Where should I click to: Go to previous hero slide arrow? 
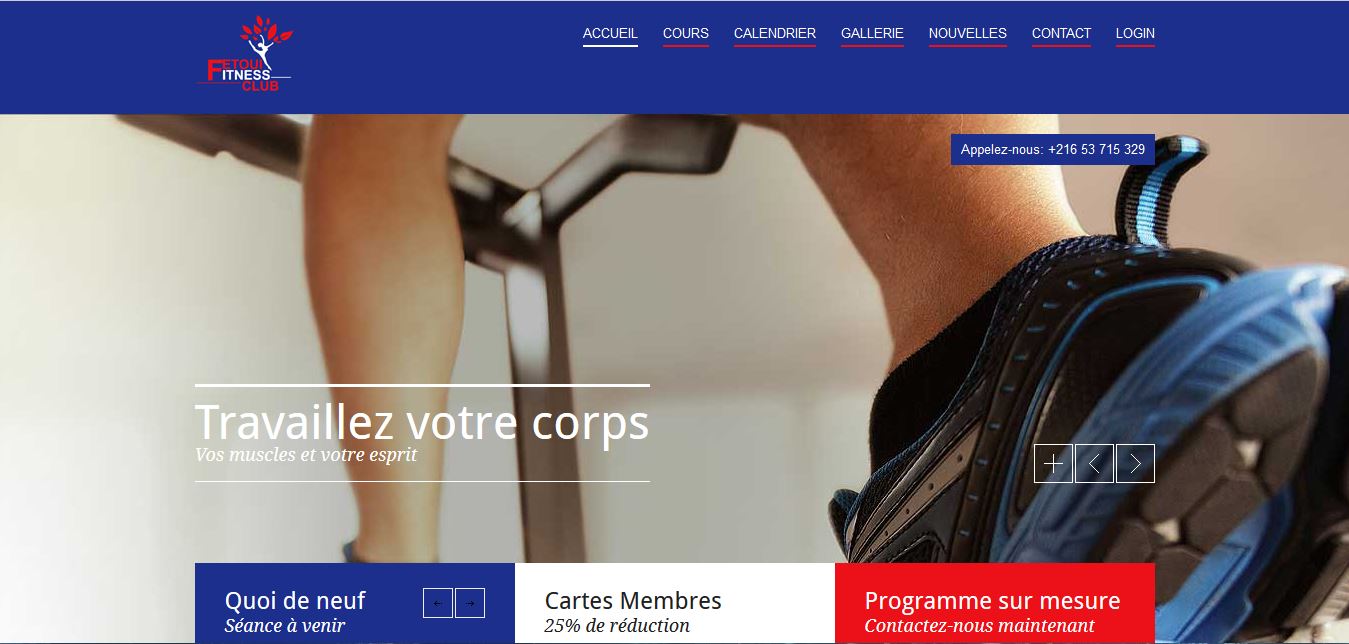point(1094,463)
